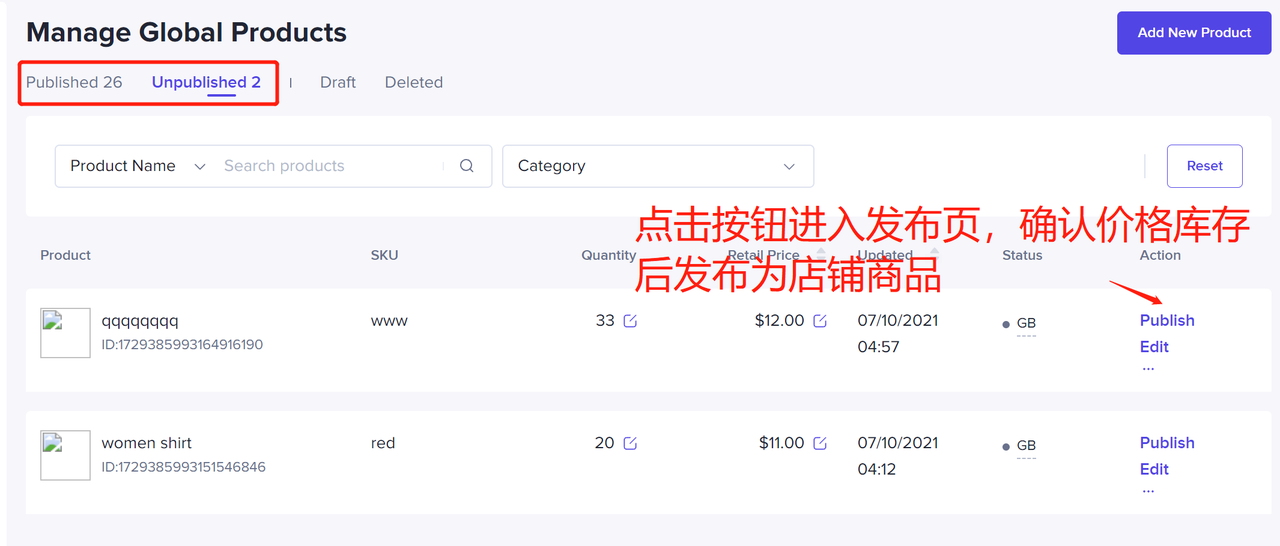Edit quantity icon for qqqqqqqq product
1280x546 pixels.
click(630, 321)
